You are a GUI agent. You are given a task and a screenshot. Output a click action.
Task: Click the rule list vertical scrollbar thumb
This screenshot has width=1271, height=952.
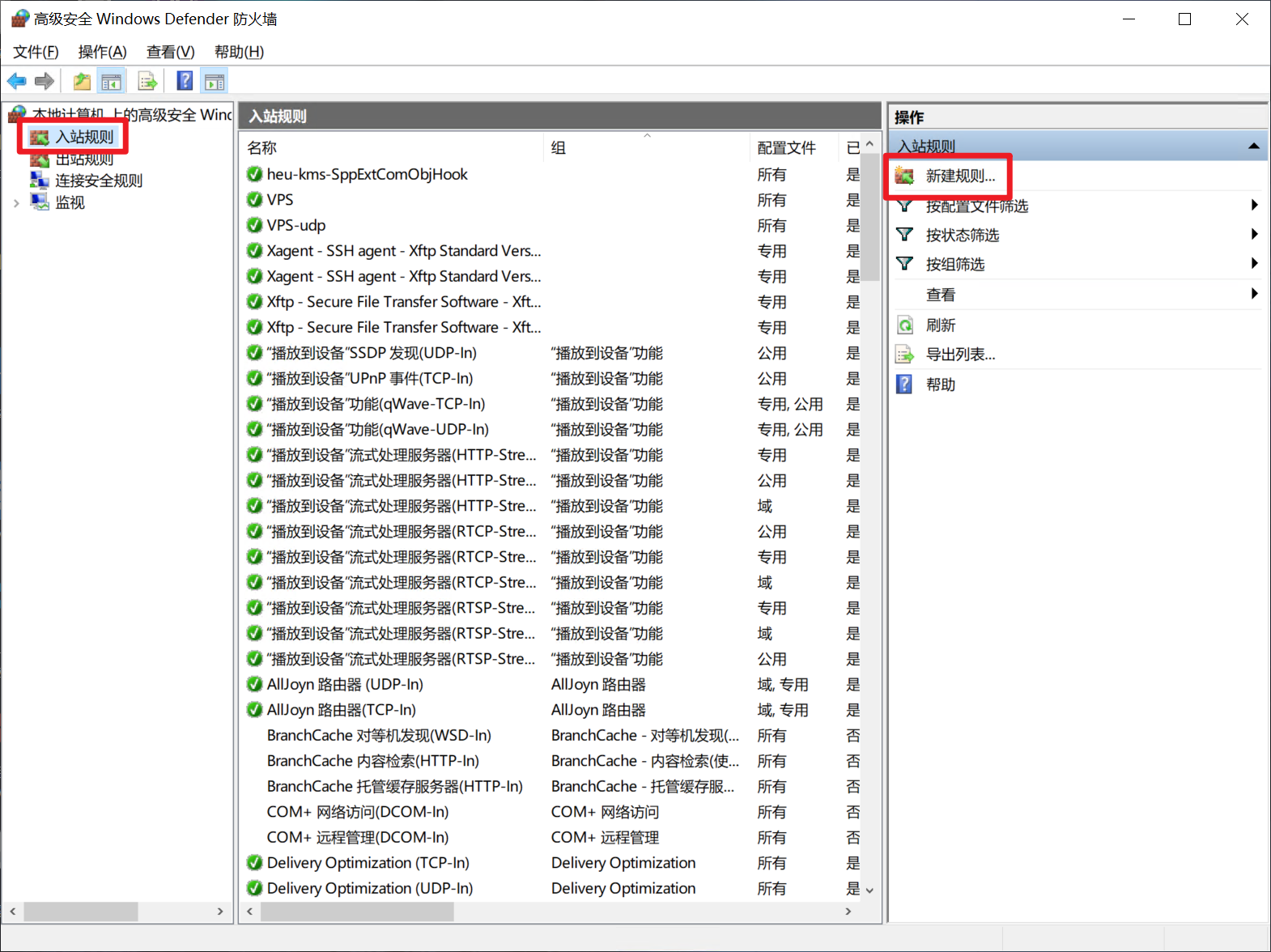870,217
